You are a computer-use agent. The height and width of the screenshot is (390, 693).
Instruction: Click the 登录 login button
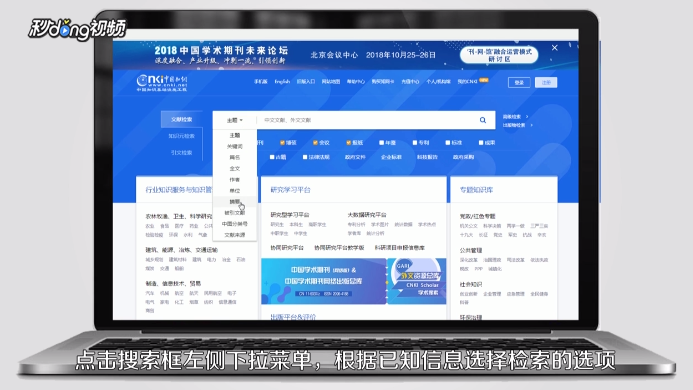coord(519,83)
